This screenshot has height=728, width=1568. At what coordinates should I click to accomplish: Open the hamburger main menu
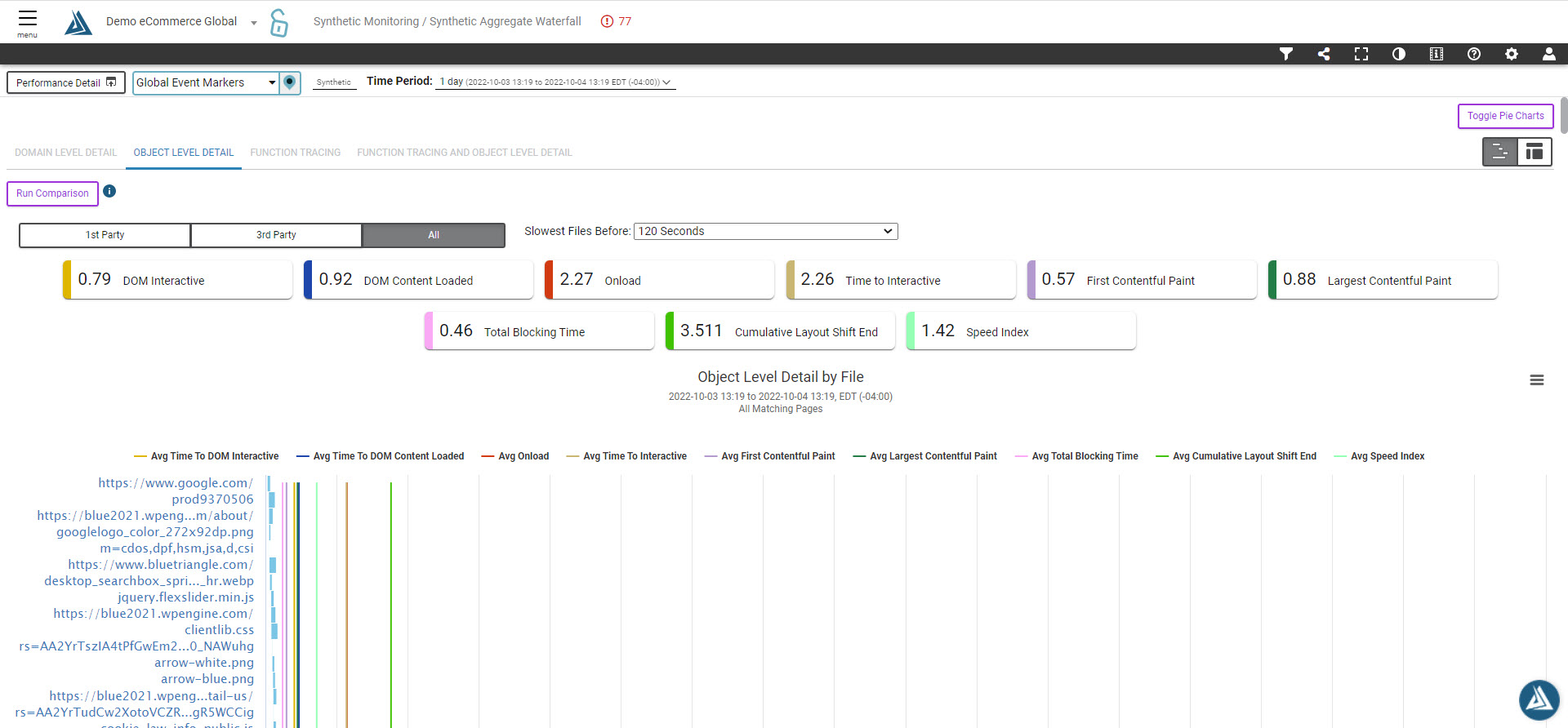click(x=28, y=21)
